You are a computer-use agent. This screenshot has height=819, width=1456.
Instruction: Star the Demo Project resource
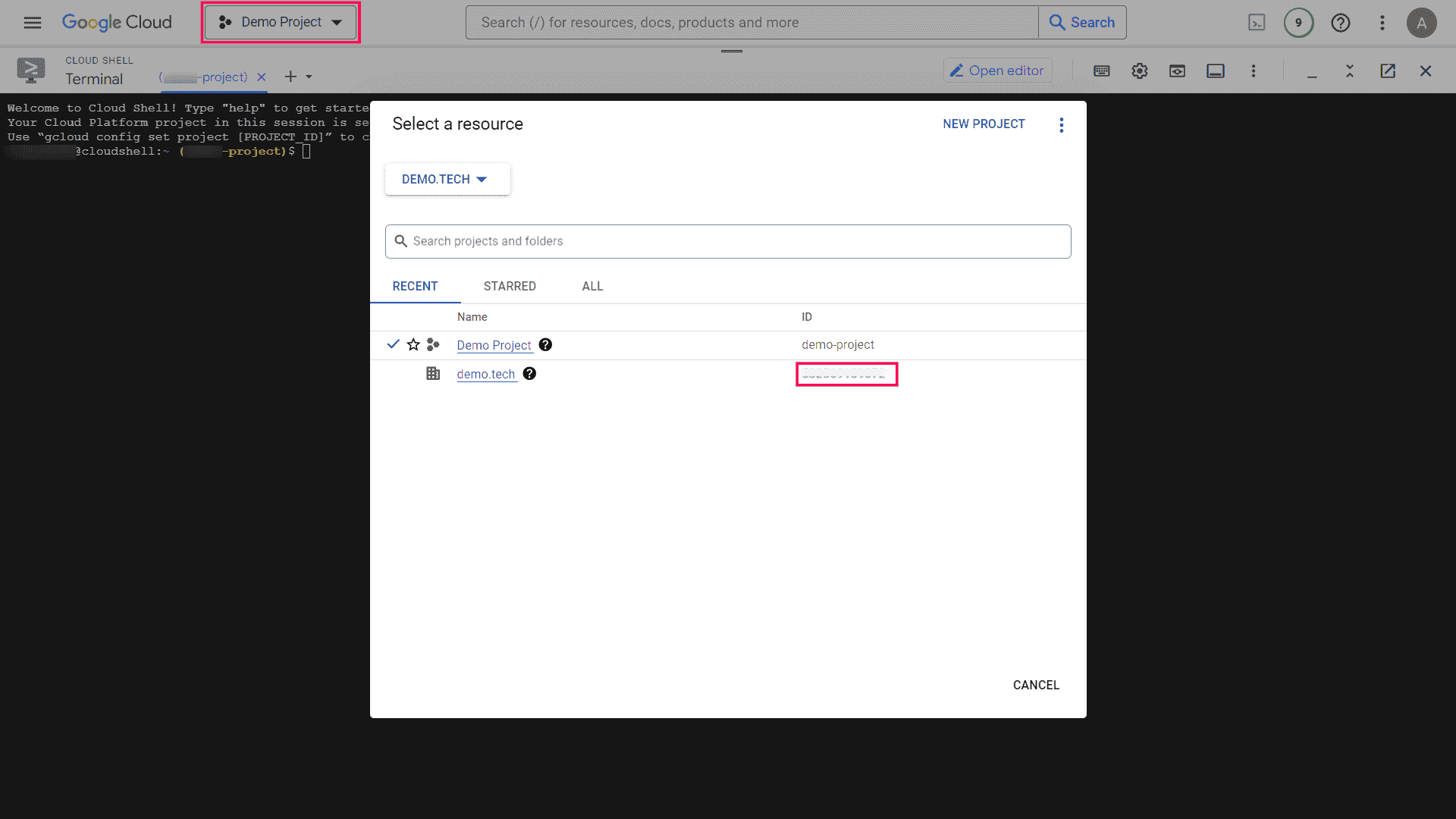tap(413, 344)
